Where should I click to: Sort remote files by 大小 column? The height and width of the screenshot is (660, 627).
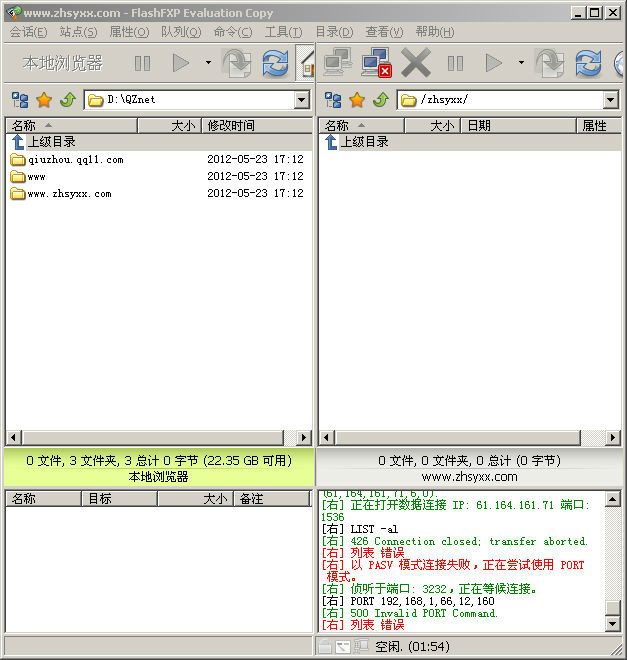click(x=432, y=125)
